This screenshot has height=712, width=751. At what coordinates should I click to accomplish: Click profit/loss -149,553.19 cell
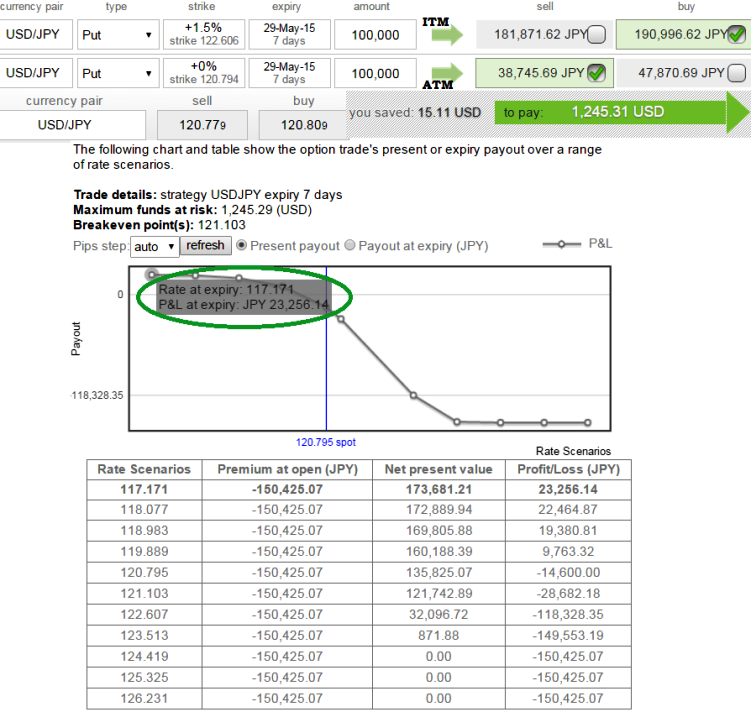(x=569, y=635)
